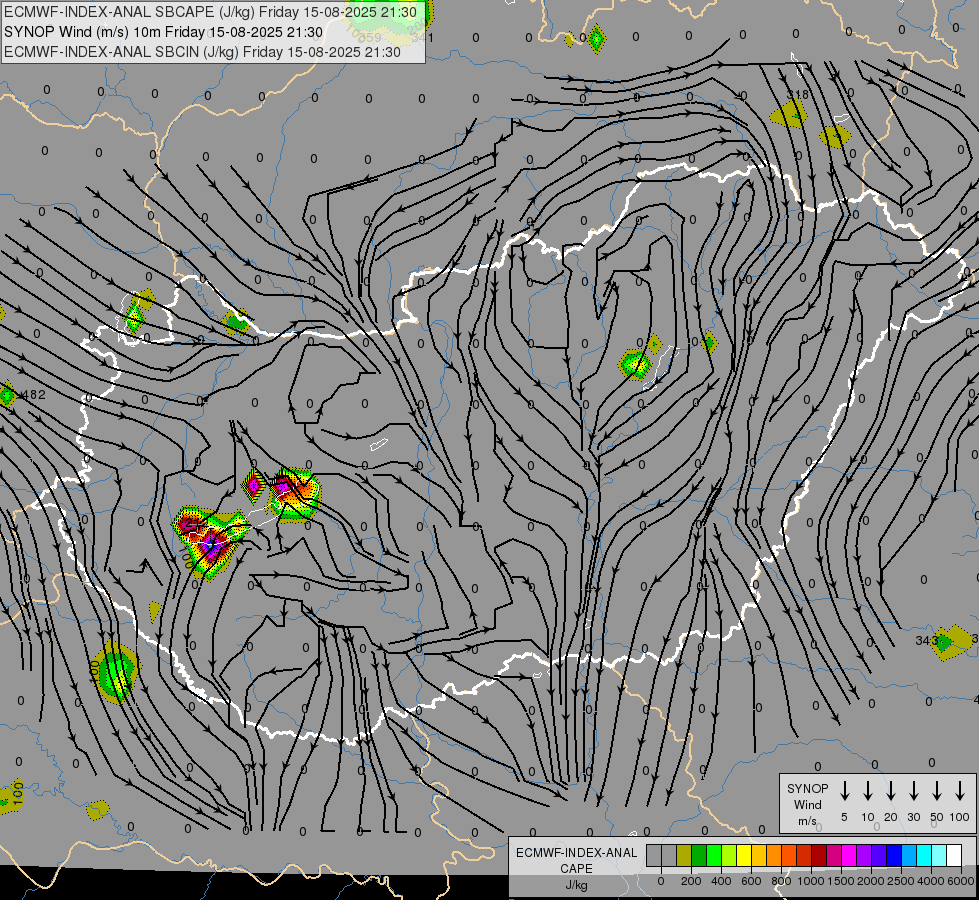Pick the pale cyan CAPE legend swatch
Screen dimensions: 979x900
pyautogui.click(x=940, y=855)
